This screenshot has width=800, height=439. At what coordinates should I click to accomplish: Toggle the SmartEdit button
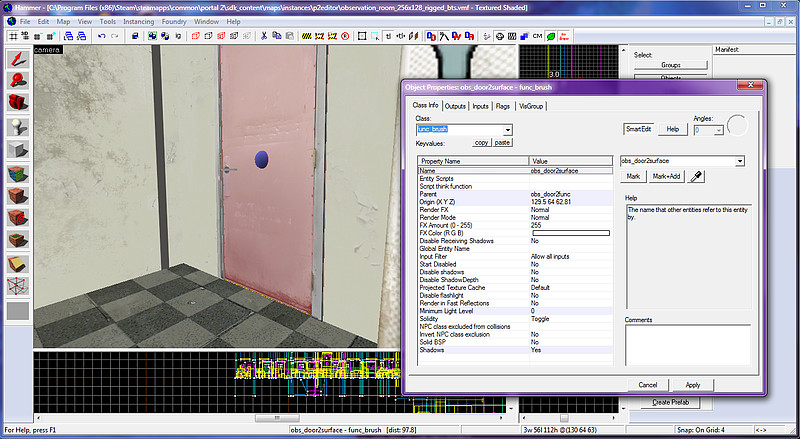tap(638, 129)
